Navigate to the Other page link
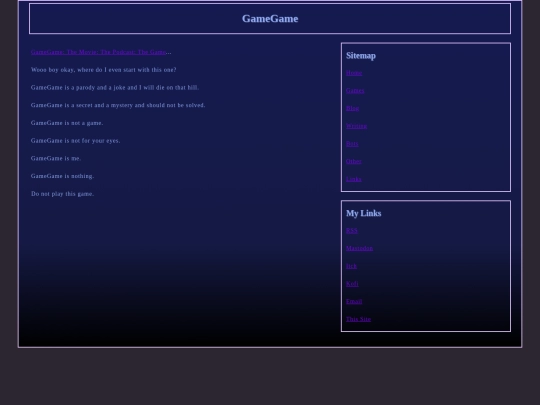540x405 pixels. pos(354,161)
